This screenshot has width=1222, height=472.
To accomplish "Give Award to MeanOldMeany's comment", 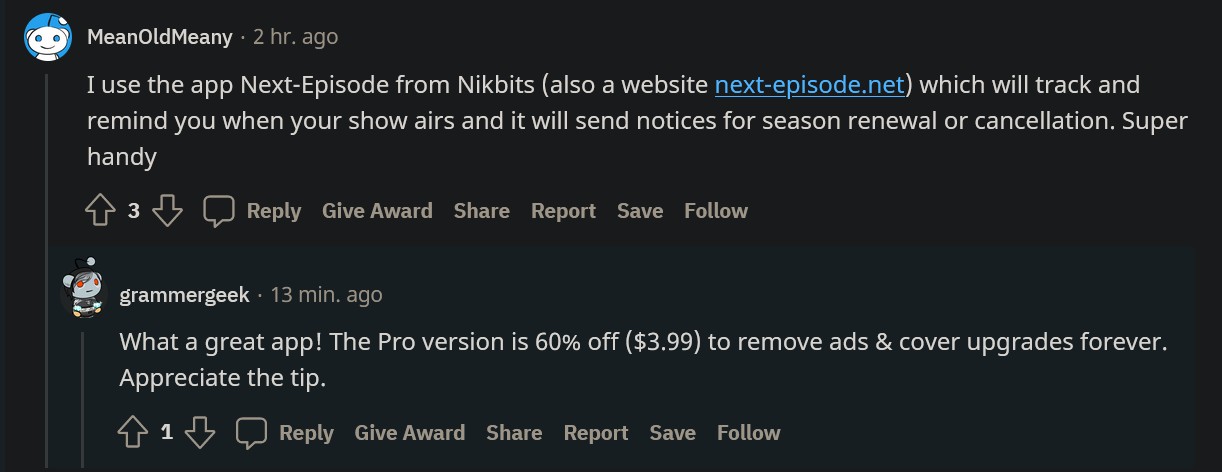I will [x=377, y=211].
